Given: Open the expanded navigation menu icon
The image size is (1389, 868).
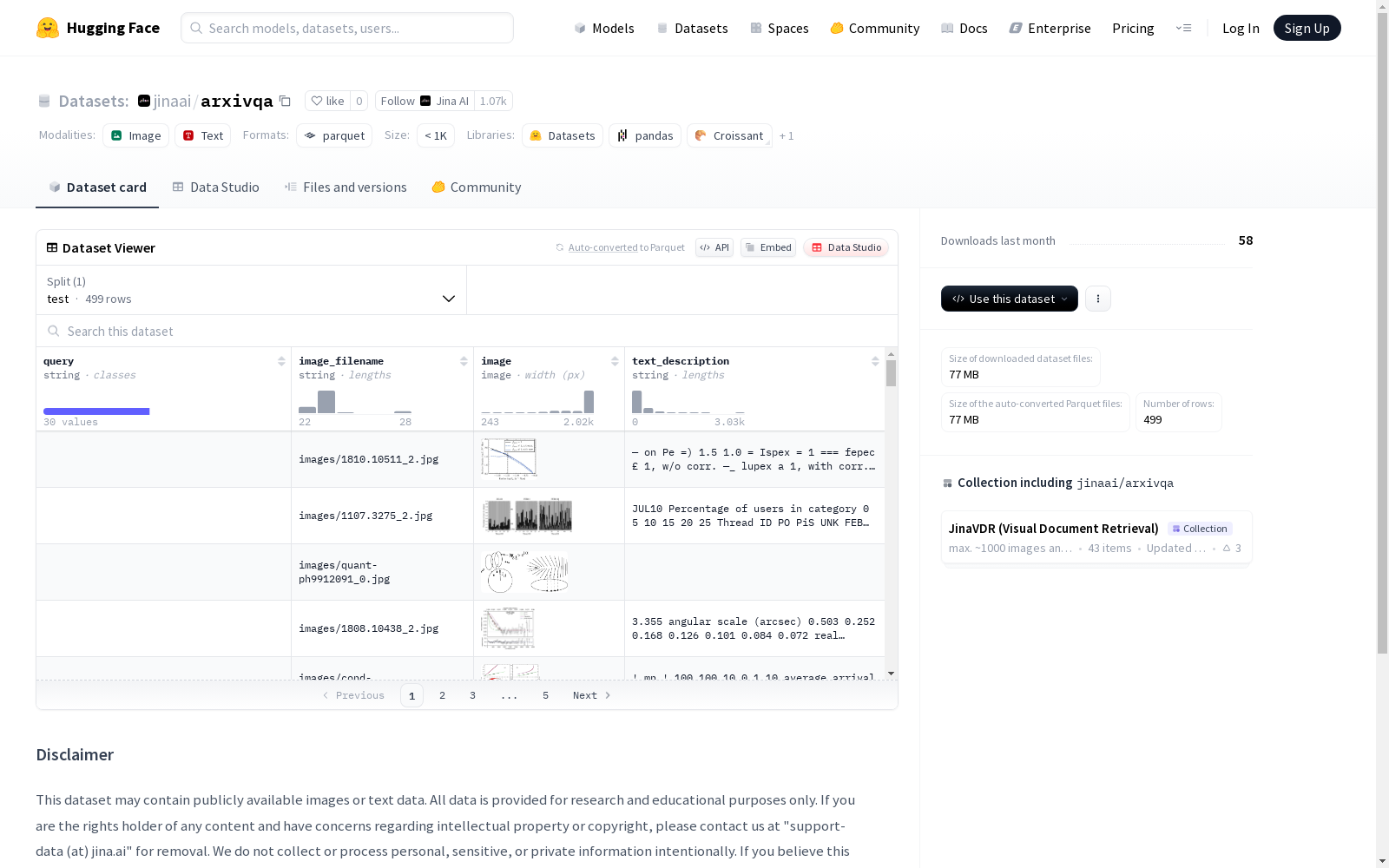Looking at the screenshot, I should (1183, 28).
